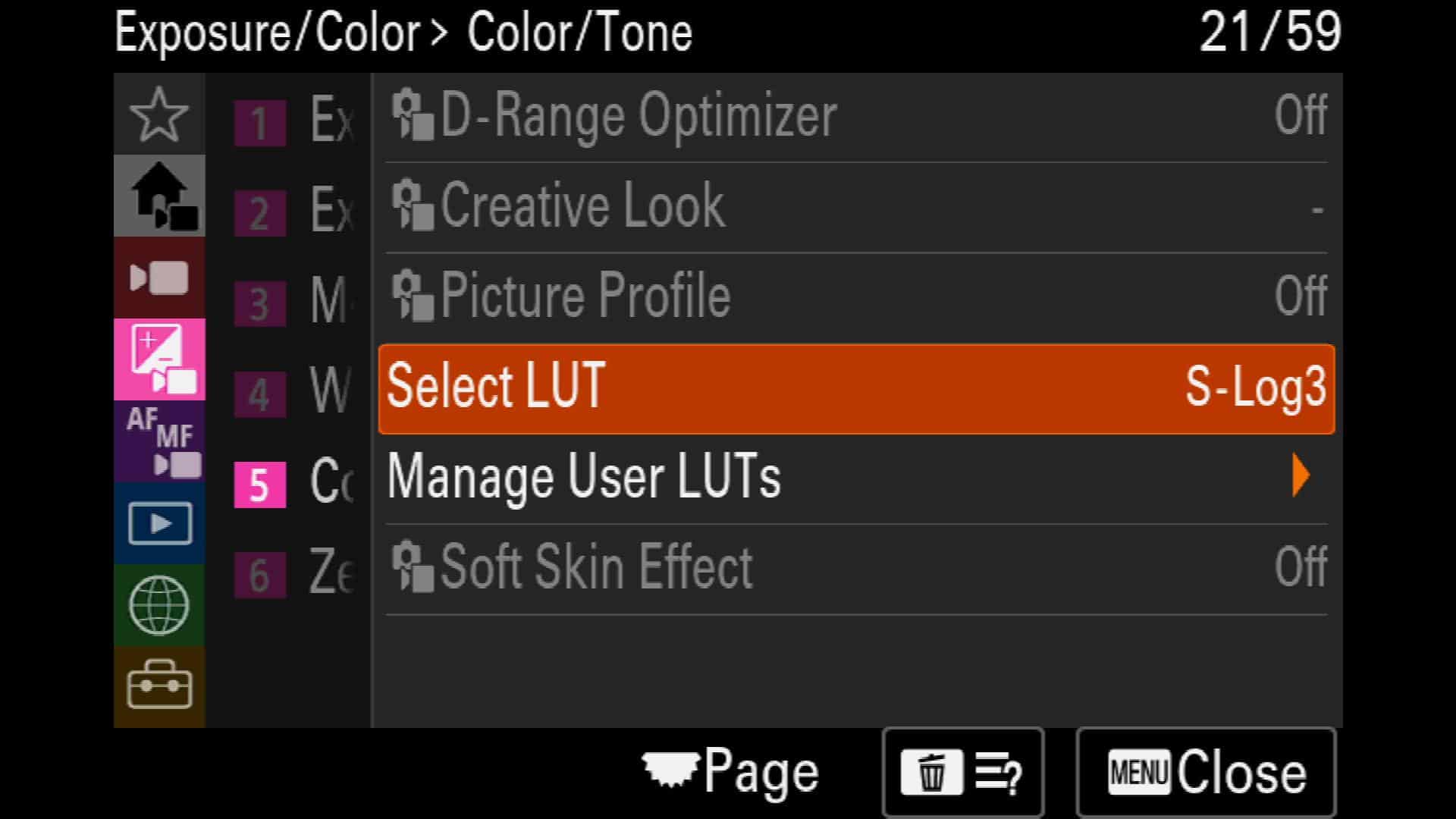The image size is (1456, 819).
Task: Open the Playback menu icon
Action: point(159,523)
